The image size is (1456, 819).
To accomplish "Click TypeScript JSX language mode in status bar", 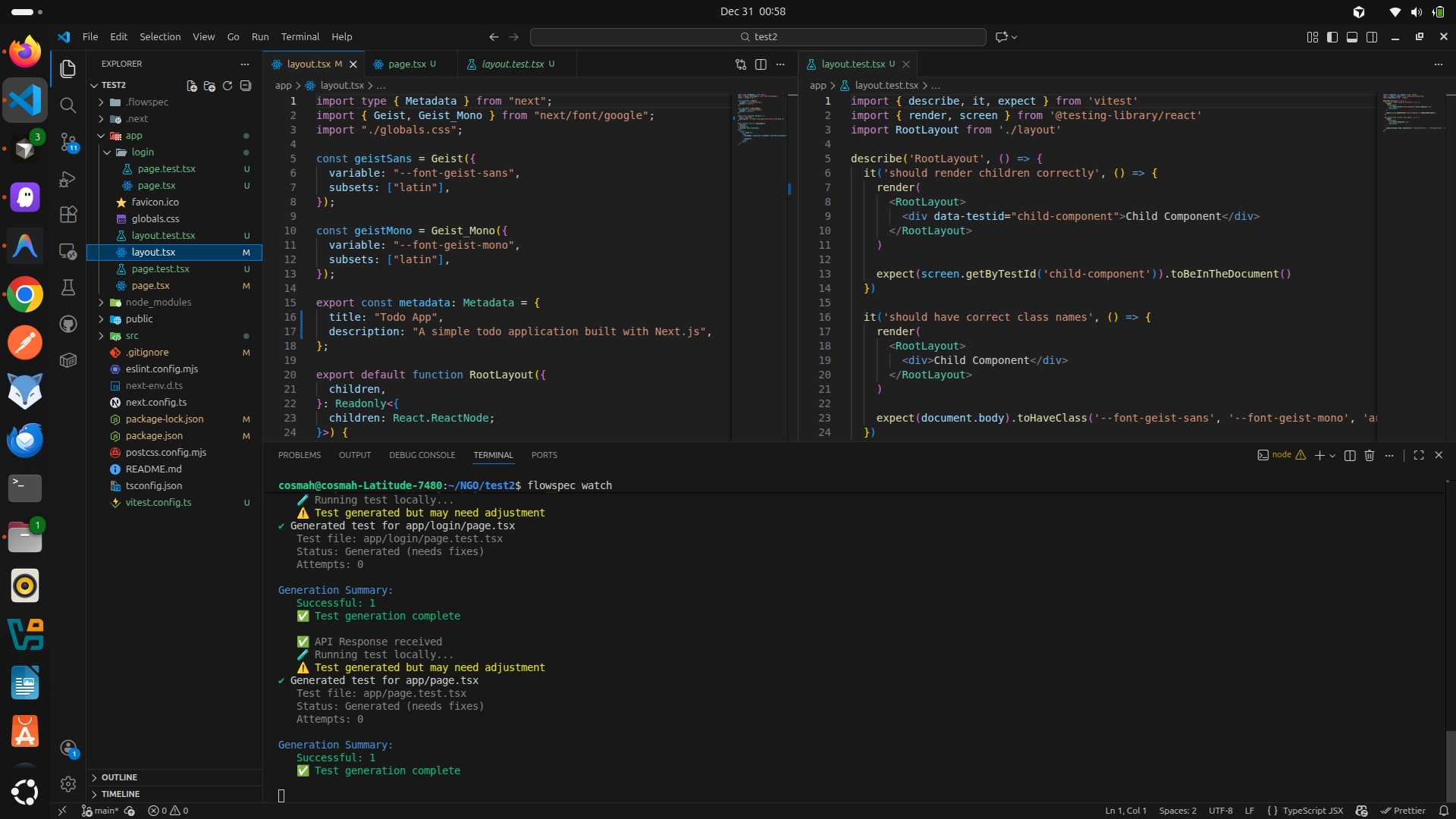I will click(1313, 811).
